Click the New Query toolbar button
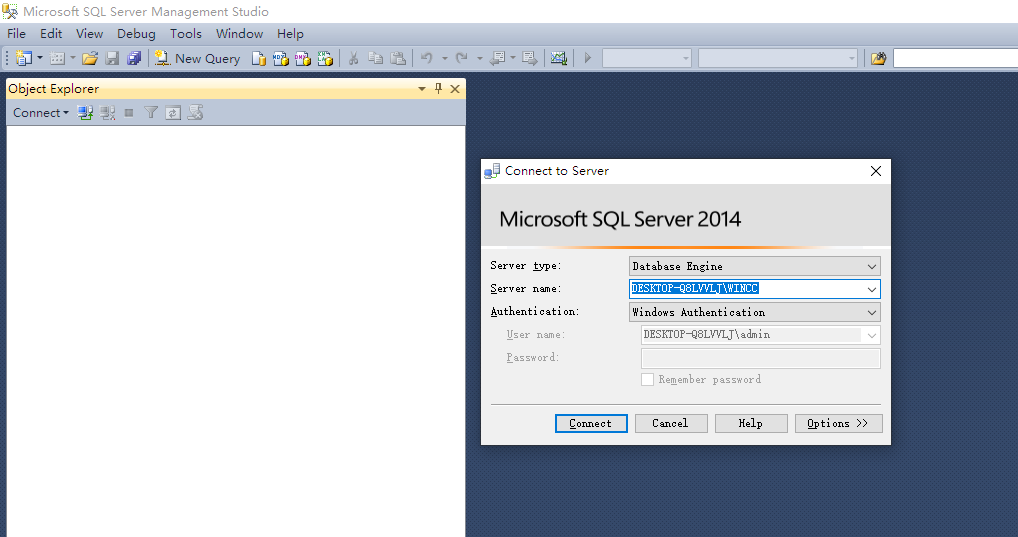Image resolution: width=1018 pixels, height=537 pixels. pos(197,58)
